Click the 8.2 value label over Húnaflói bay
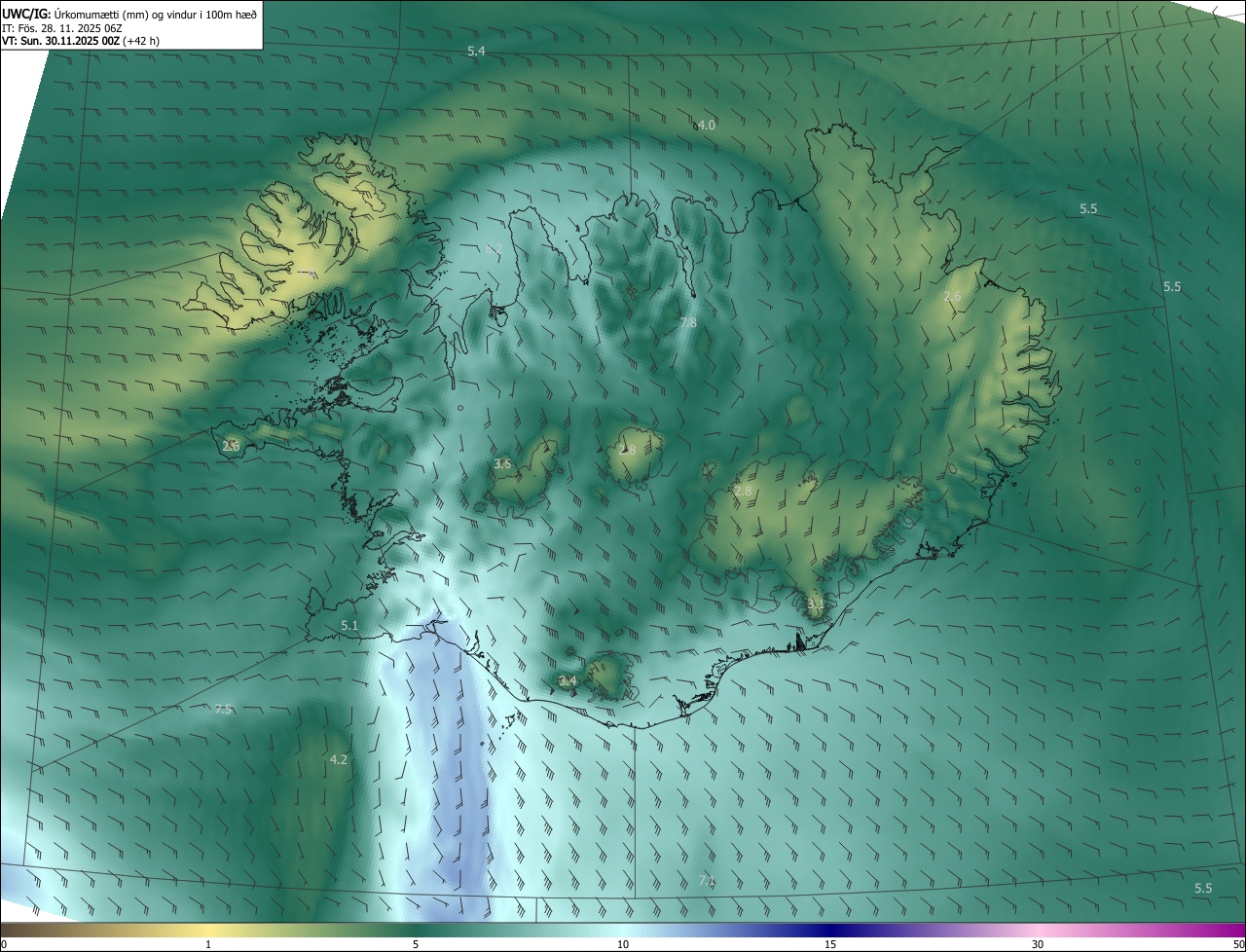1246x952 pixels. (x=494, y=248)
